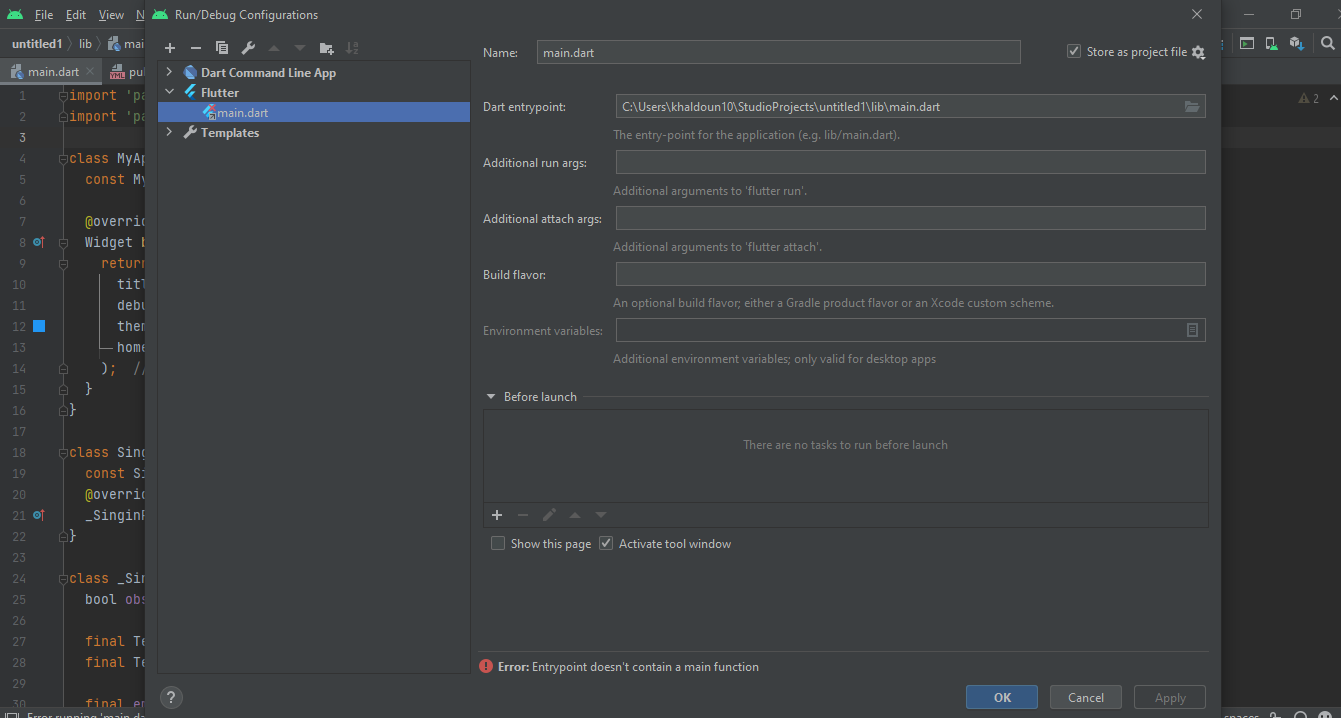
Task: Open SDK Manager icon in main toolbar
Action: click(1297, 43)
